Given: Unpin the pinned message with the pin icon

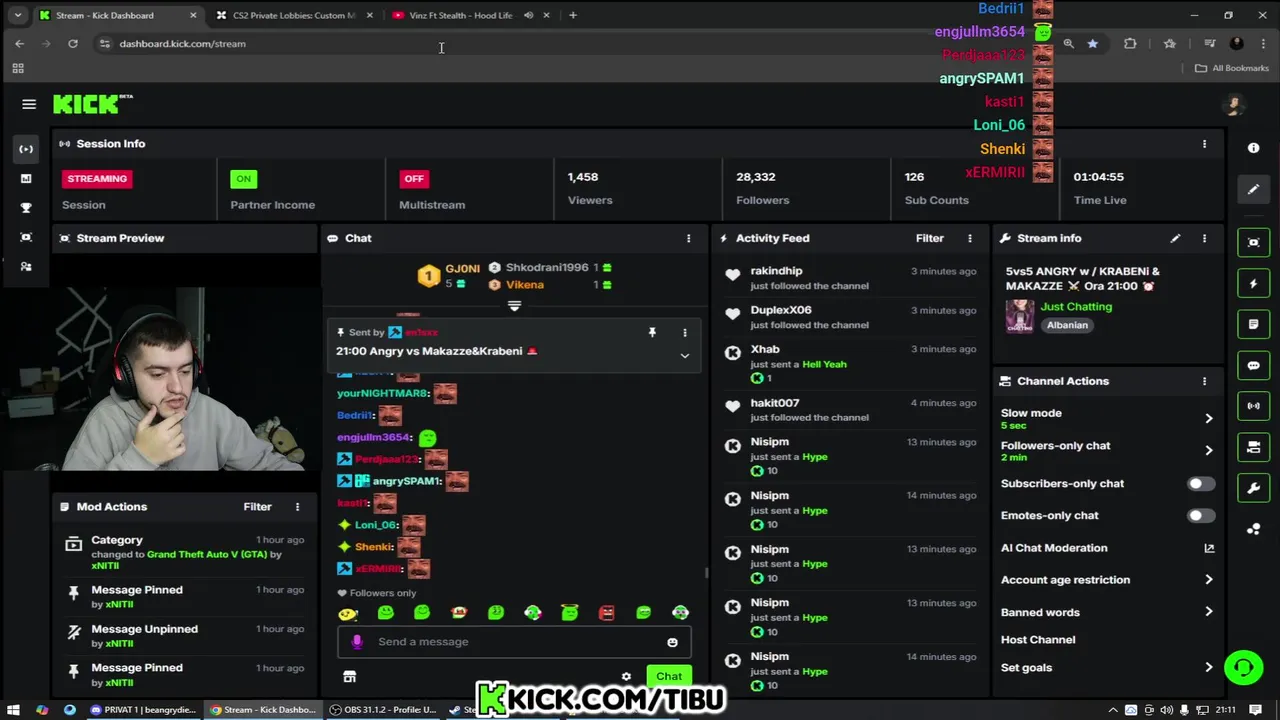Looking at the screenshot, I should pos(652,332).
